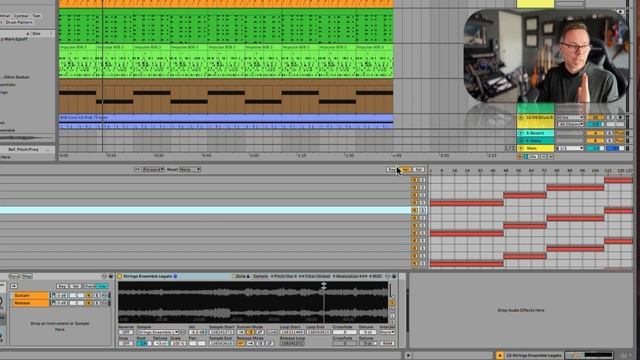
Task: Toggle the Release chain activator
Action: (89, 303)
